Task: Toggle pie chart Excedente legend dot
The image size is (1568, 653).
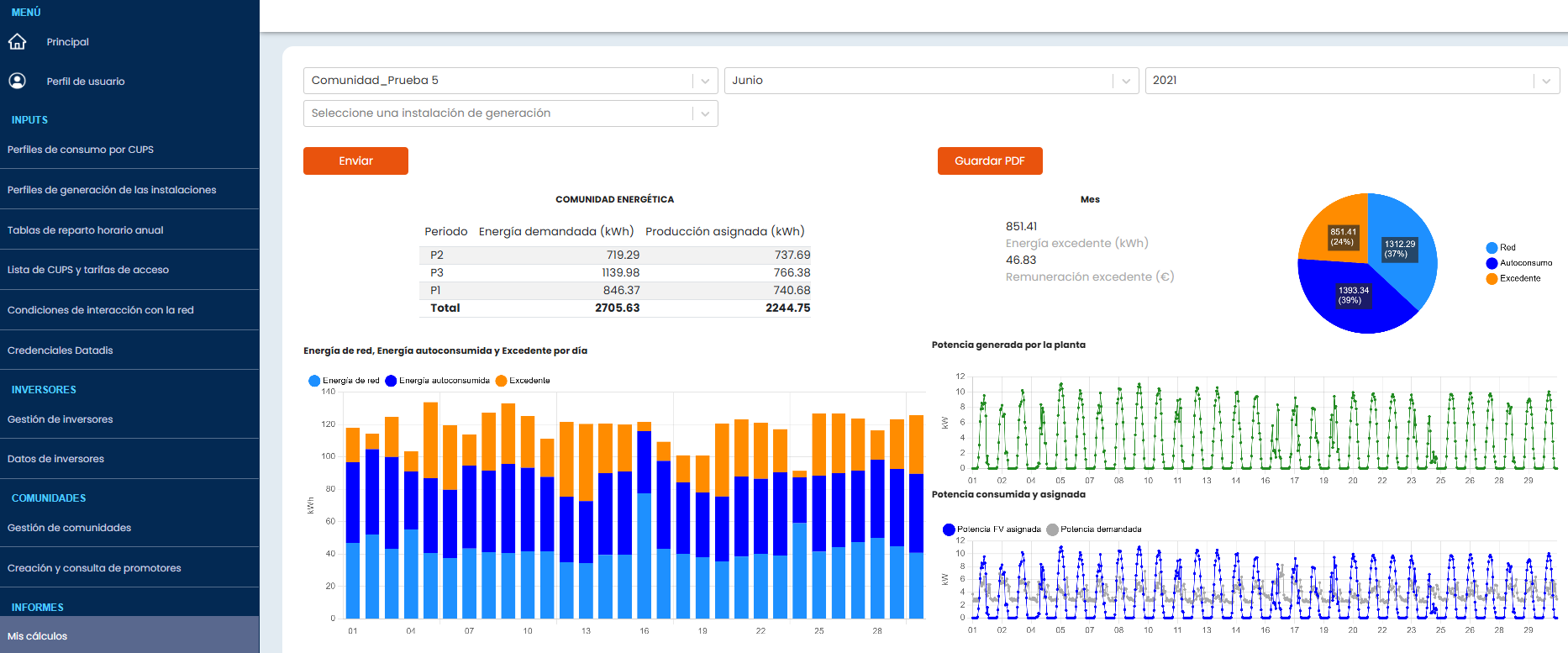Action: (x=1492, y=278)
